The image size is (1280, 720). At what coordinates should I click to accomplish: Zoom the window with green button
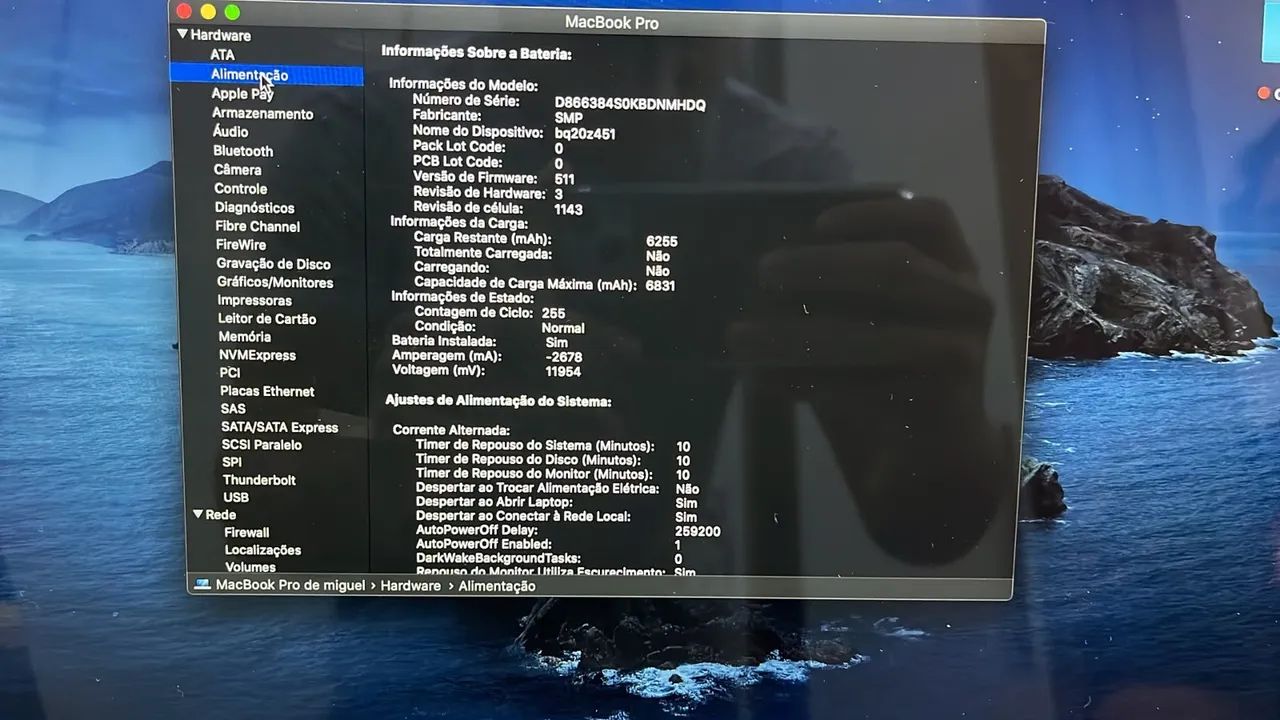point(232,12)
